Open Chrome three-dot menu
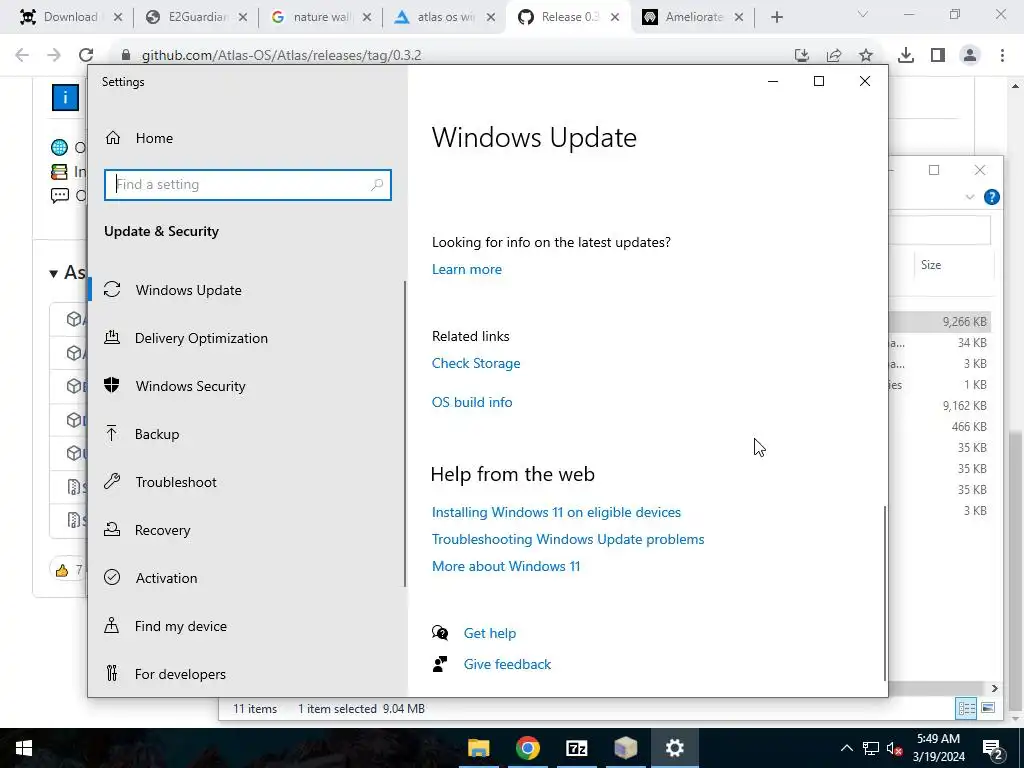Viewport: 1024px width, 768px height. pos(1002,56)
